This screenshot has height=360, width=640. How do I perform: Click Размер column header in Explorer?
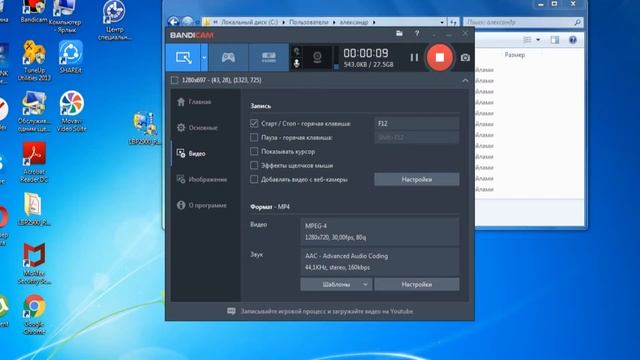click(x=515, y=55)
